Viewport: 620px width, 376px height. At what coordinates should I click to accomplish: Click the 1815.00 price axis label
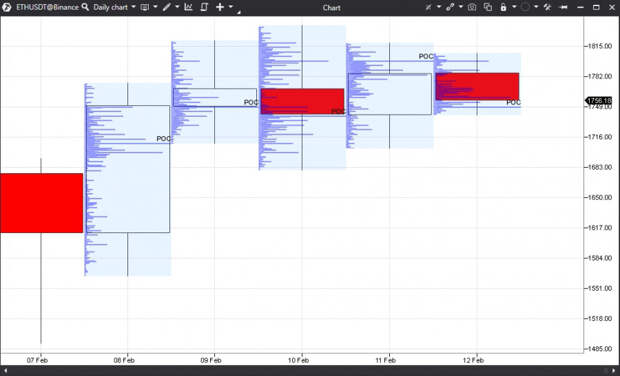[x=599, y=46]
